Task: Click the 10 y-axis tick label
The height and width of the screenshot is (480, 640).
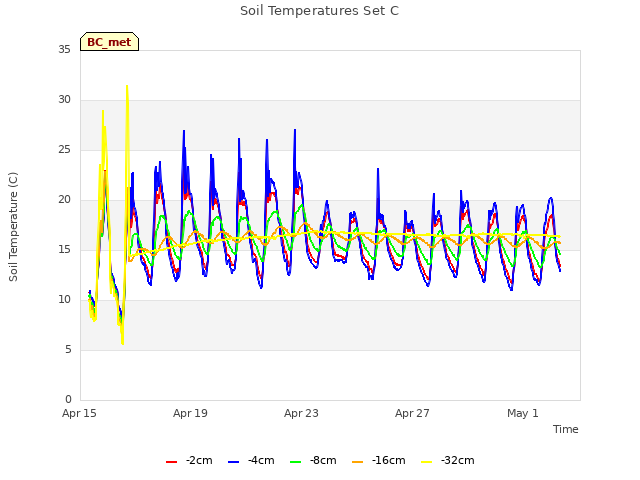Action: click(64, 300)
